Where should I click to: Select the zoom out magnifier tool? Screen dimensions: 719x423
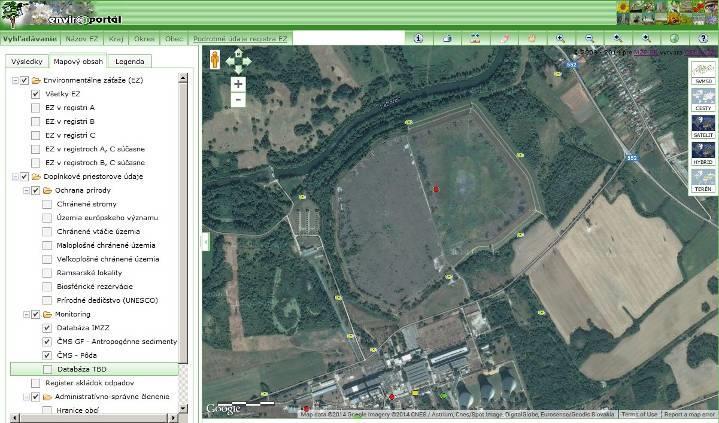click(x=589, y=39)
